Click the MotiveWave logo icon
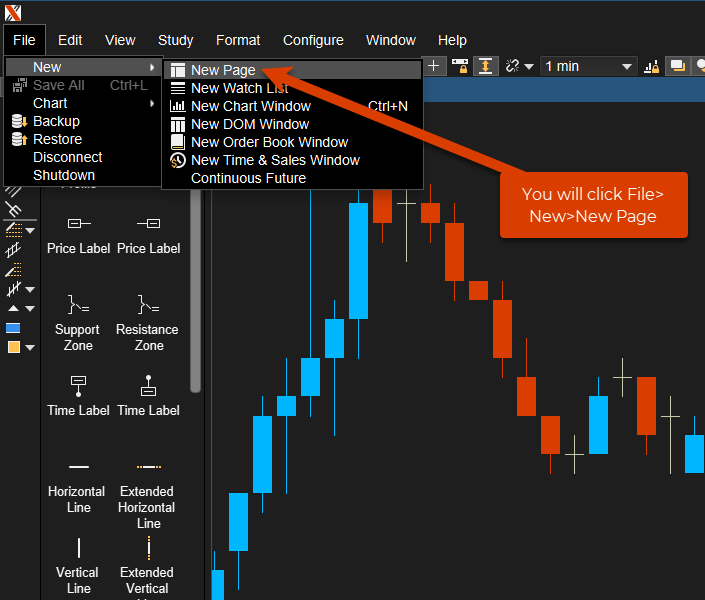Screen dimensions: 705x600 point(13,13)
